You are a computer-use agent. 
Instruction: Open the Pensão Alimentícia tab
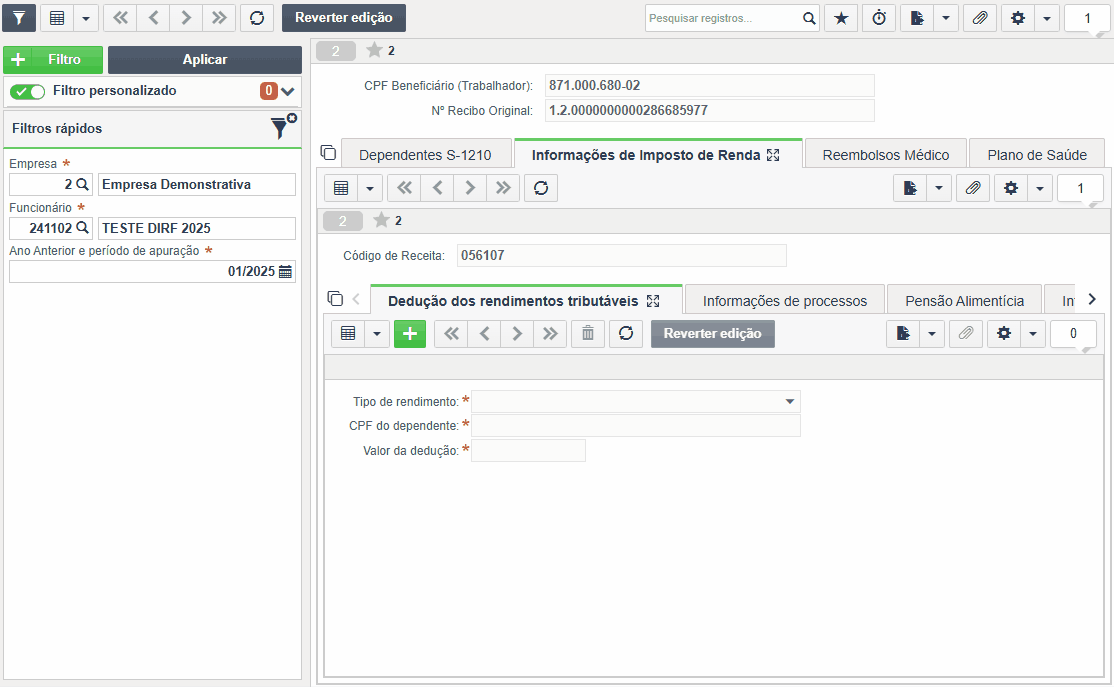point(964,301)
